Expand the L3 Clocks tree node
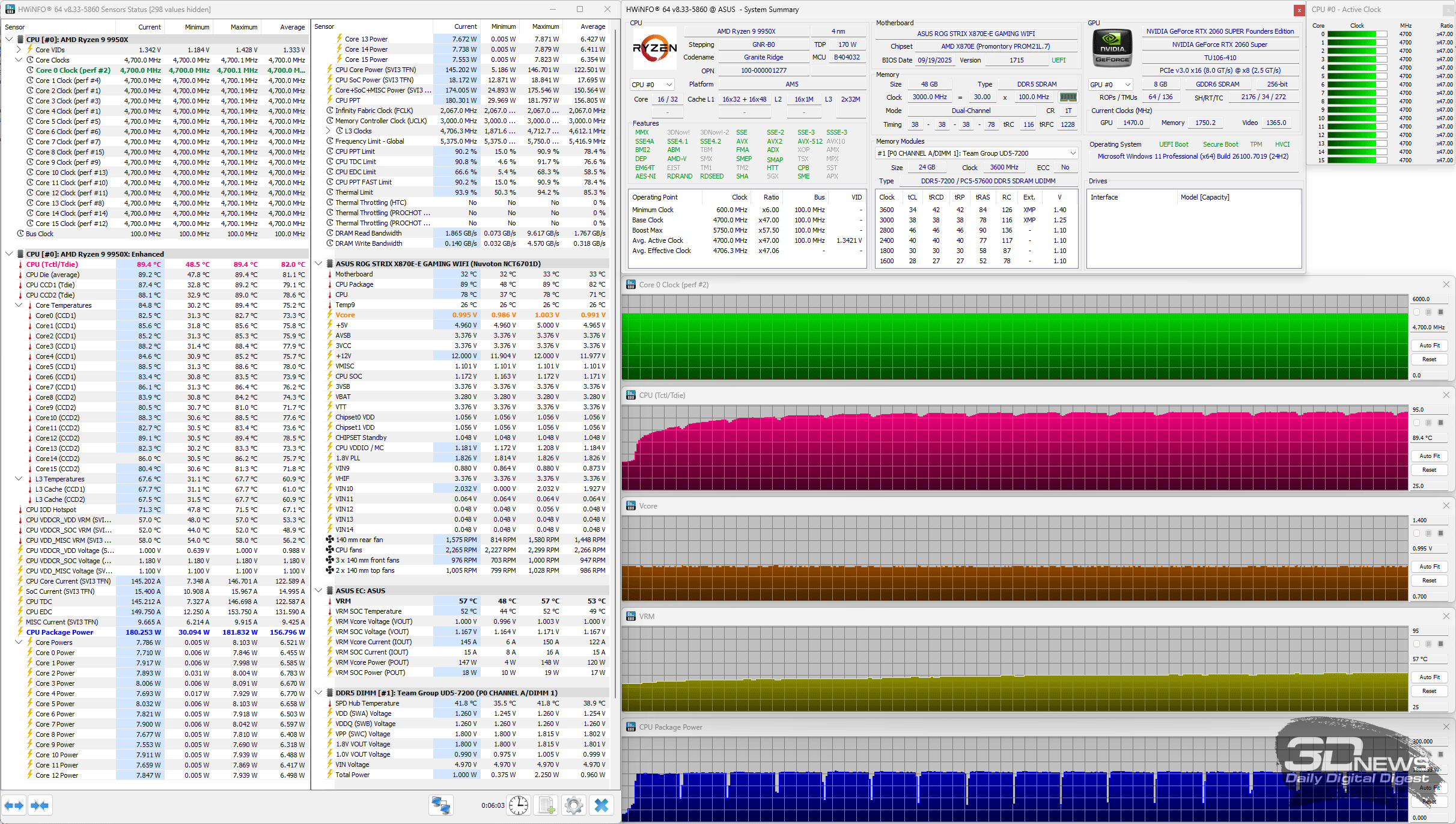 tap(329, 131)
